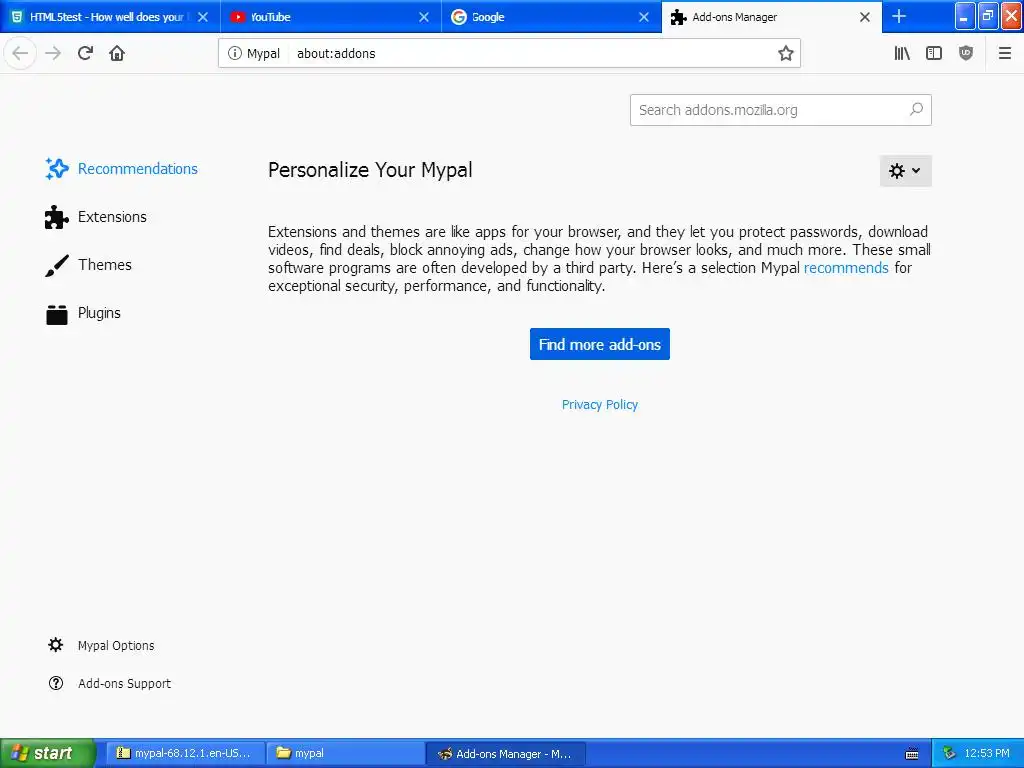Click the search magnifier icon
This screenshot has width=1024, height=768.
(x=916, y=110)
